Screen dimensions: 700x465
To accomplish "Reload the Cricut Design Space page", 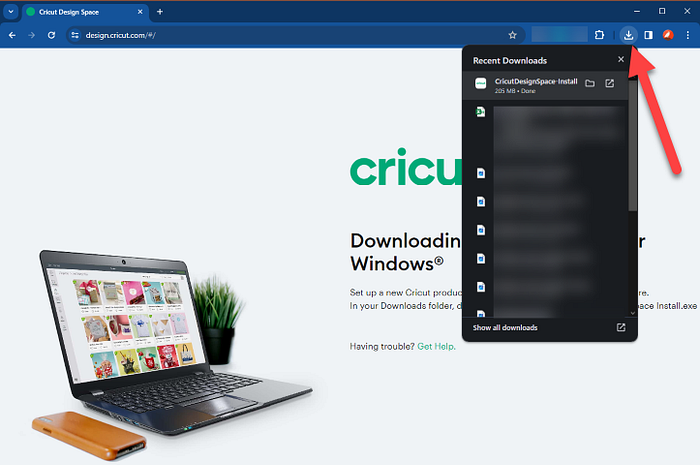I will [x=51, y=35].
